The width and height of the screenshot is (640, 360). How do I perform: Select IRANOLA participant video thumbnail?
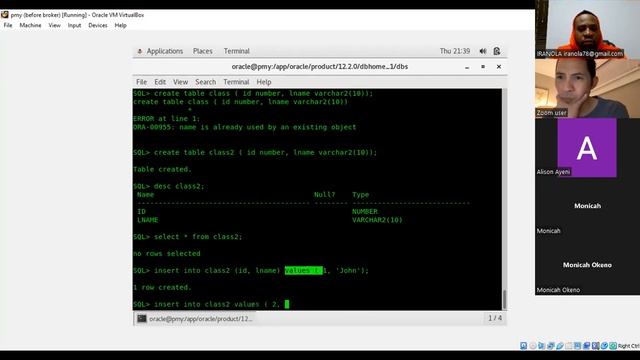pos(587,29)
